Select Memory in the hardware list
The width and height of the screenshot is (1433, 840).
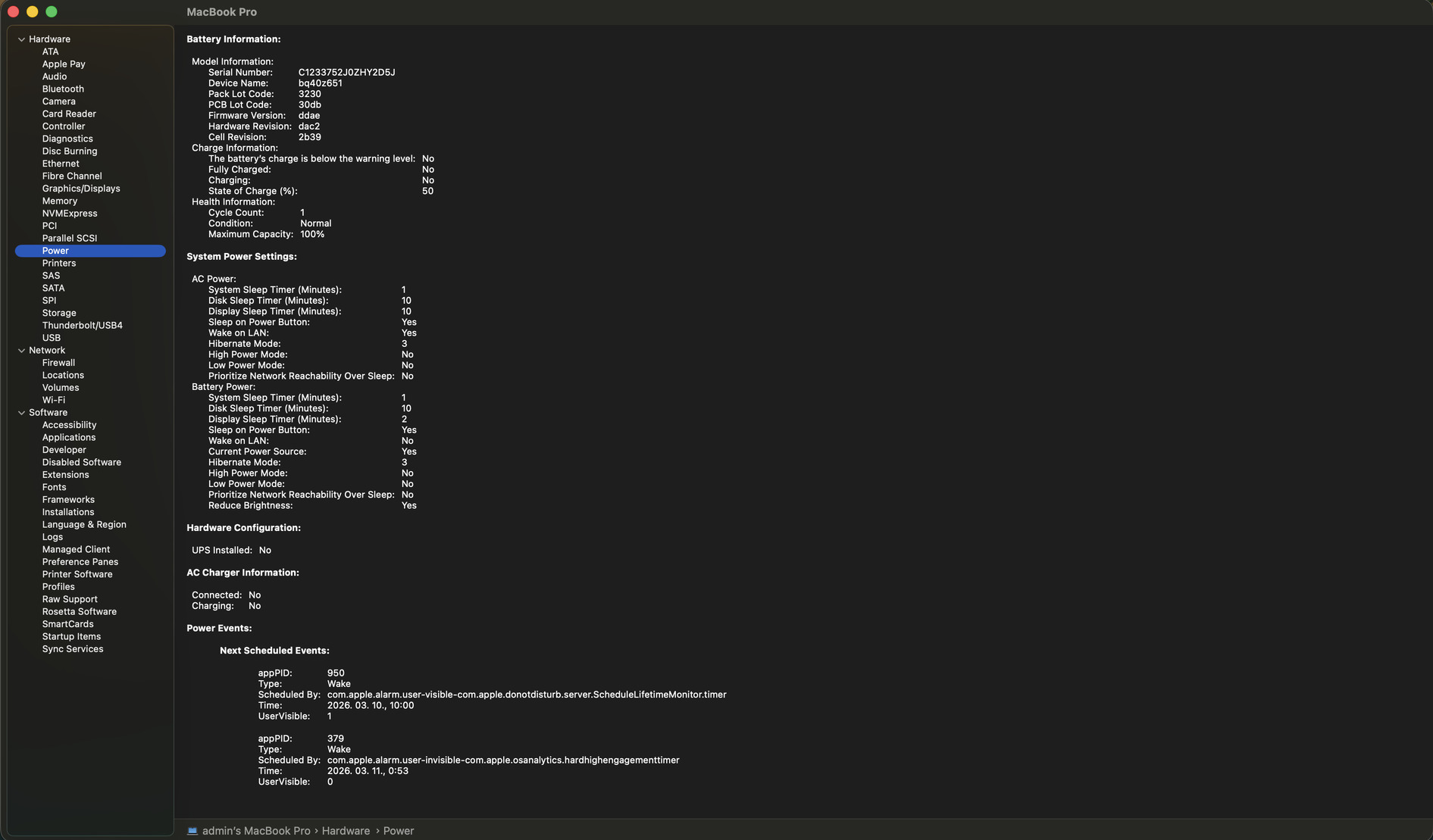pyautogui.click(x=60, y=201)
